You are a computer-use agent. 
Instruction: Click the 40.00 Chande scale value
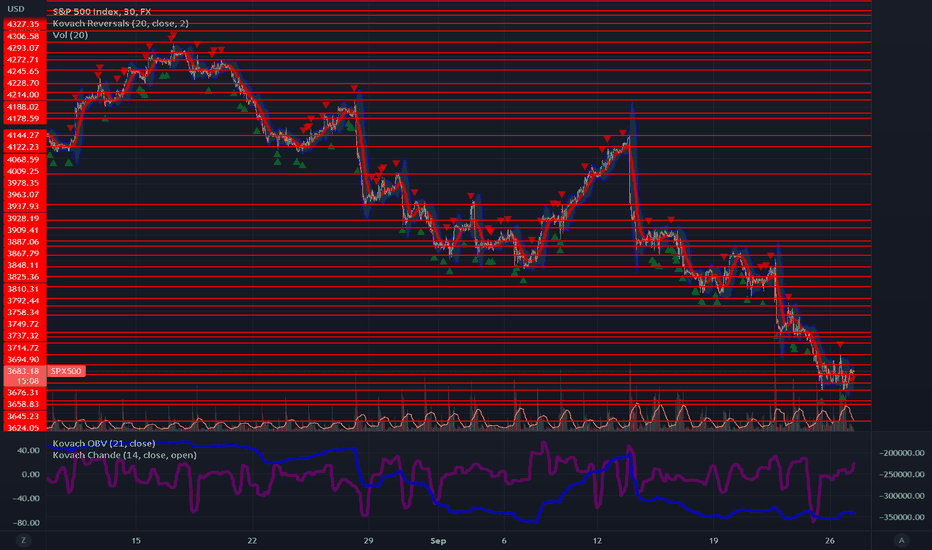[x=29, y=450]
